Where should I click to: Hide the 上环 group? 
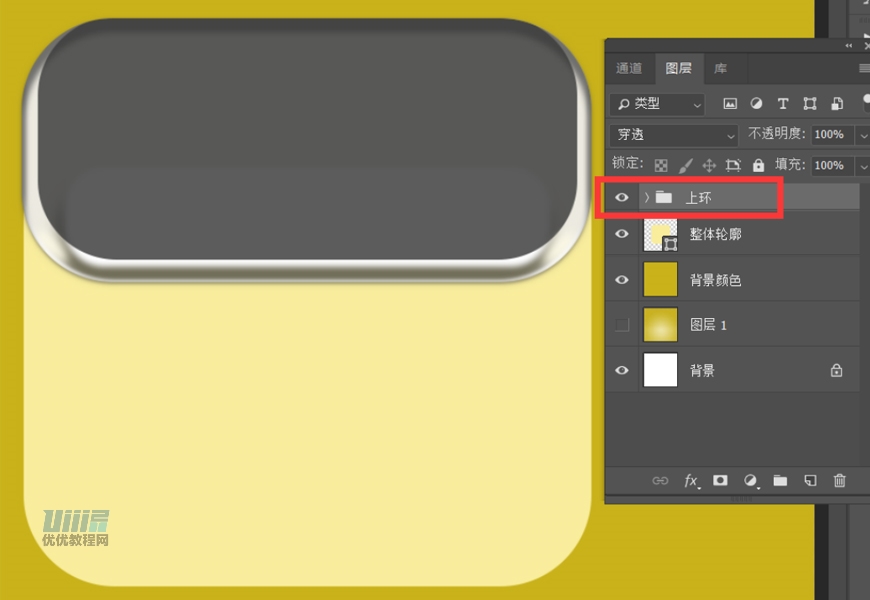[622, 197]
